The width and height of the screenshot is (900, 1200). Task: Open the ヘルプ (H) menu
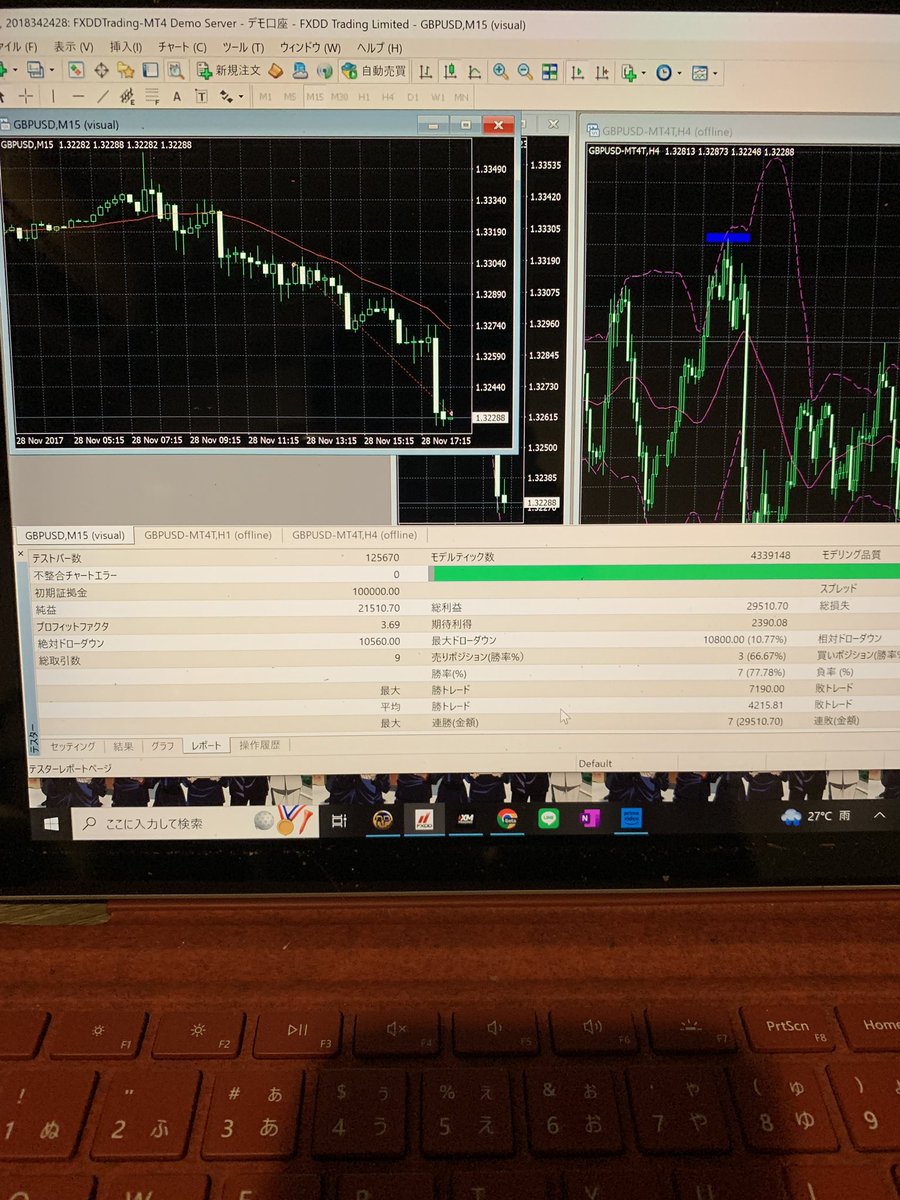(x=380, y=47)
